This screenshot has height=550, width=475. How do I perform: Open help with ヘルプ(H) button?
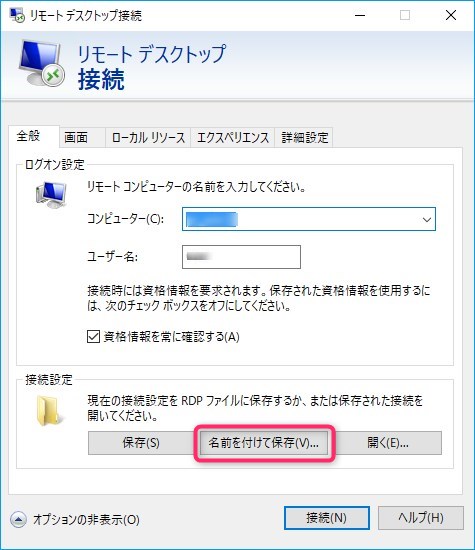click(421, 518)
